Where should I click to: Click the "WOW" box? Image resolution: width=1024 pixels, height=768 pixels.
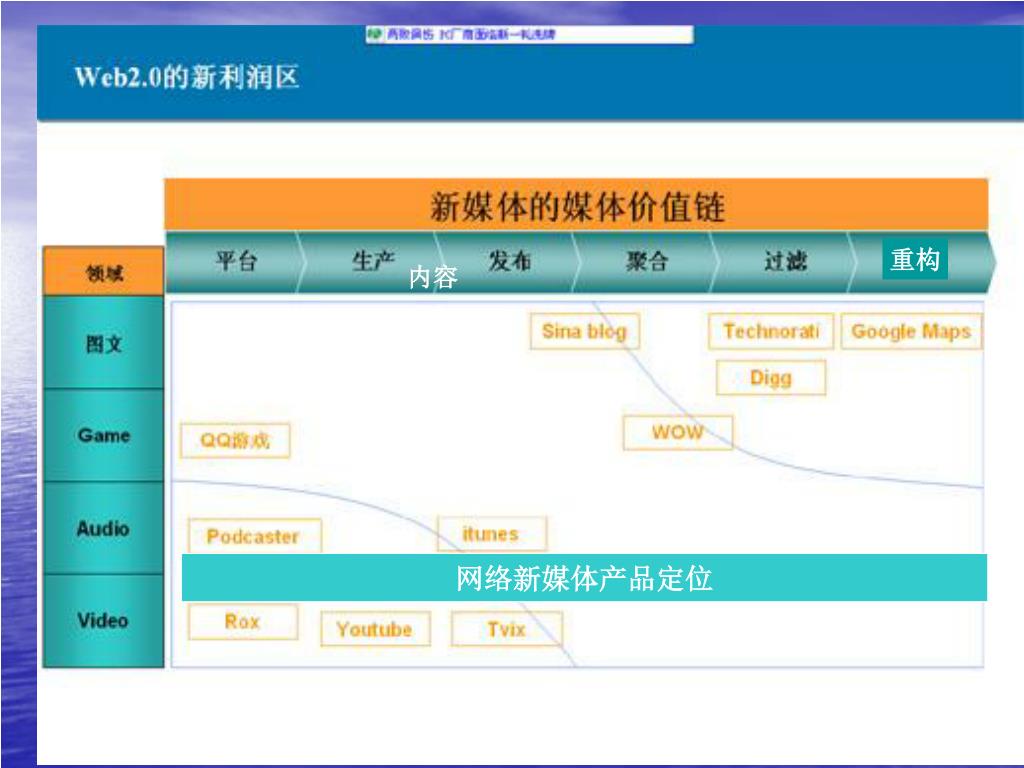(x=678, y=432)
